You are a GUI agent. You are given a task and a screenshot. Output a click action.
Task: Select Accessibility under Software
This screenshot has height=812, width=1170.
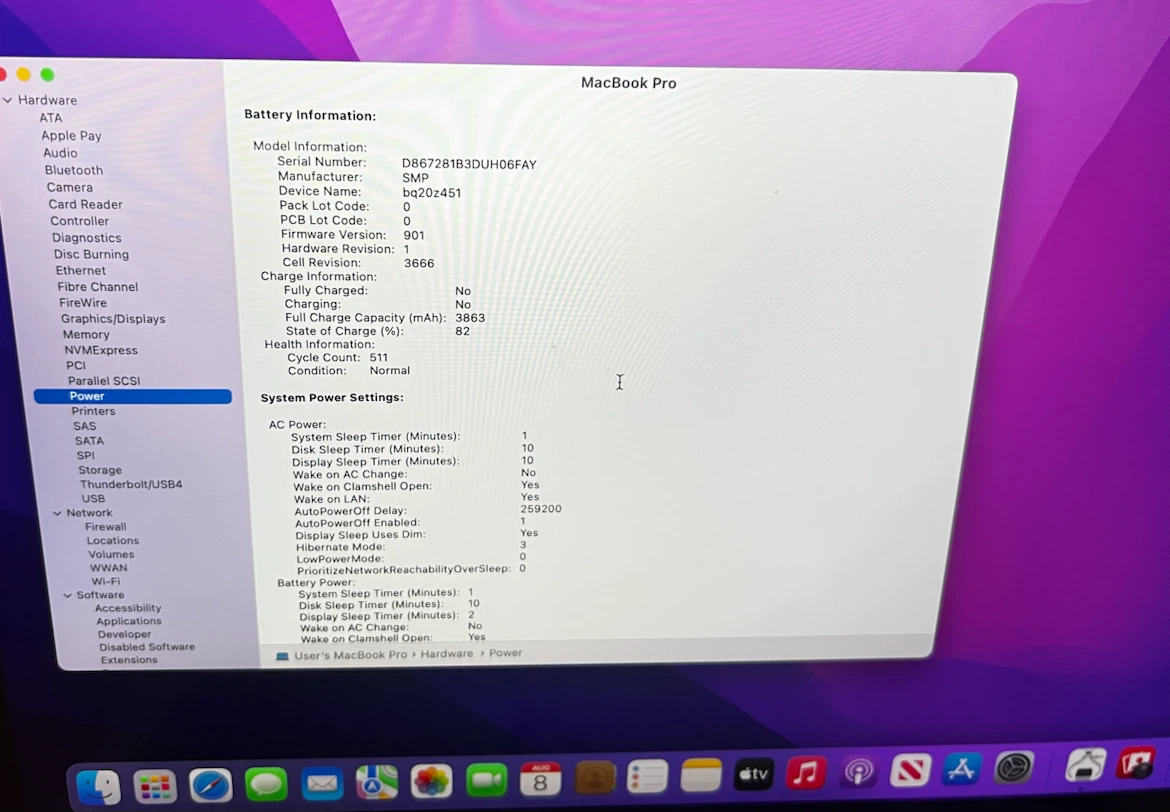coord(128,608)
